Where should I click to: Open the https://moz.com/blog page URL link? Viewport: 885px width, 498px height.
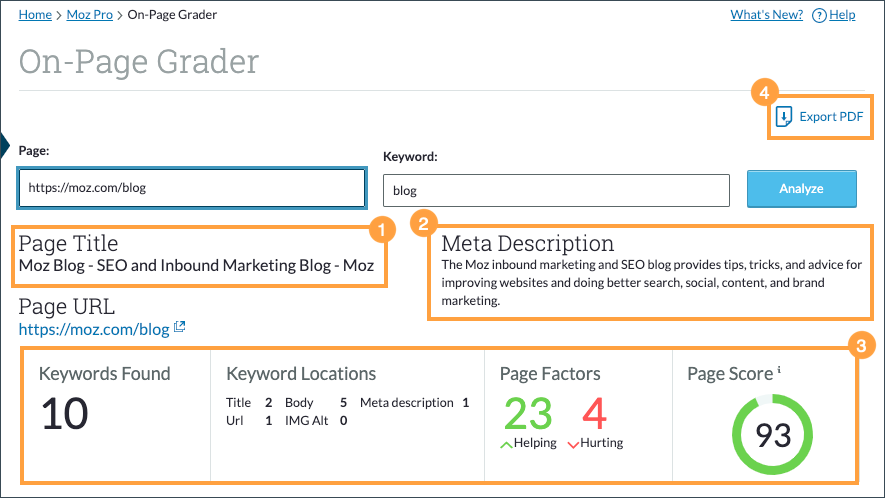94,329
